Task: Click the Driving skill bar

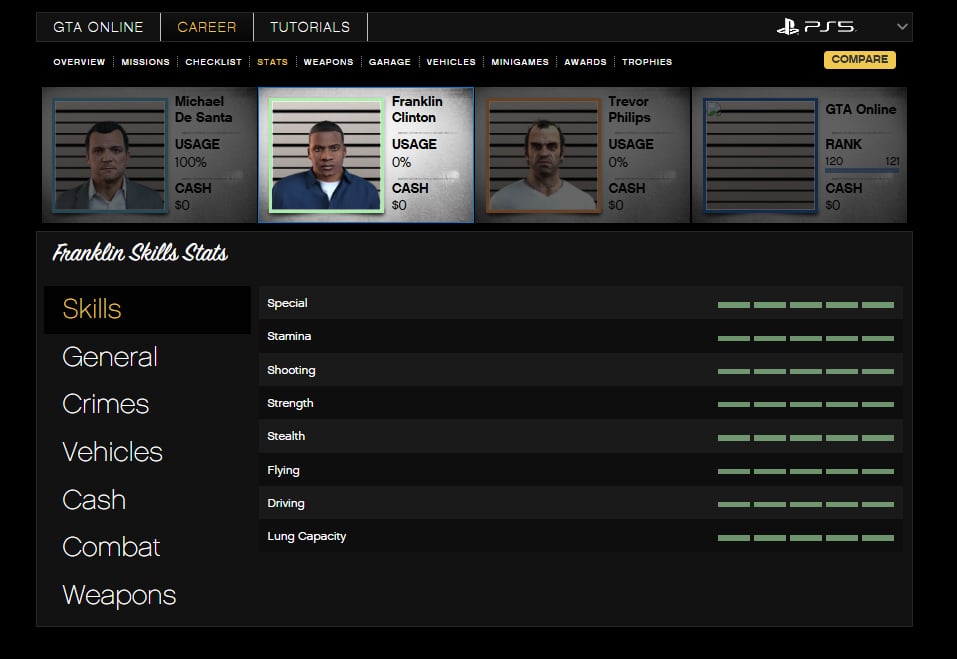Action: coord(806,504)
